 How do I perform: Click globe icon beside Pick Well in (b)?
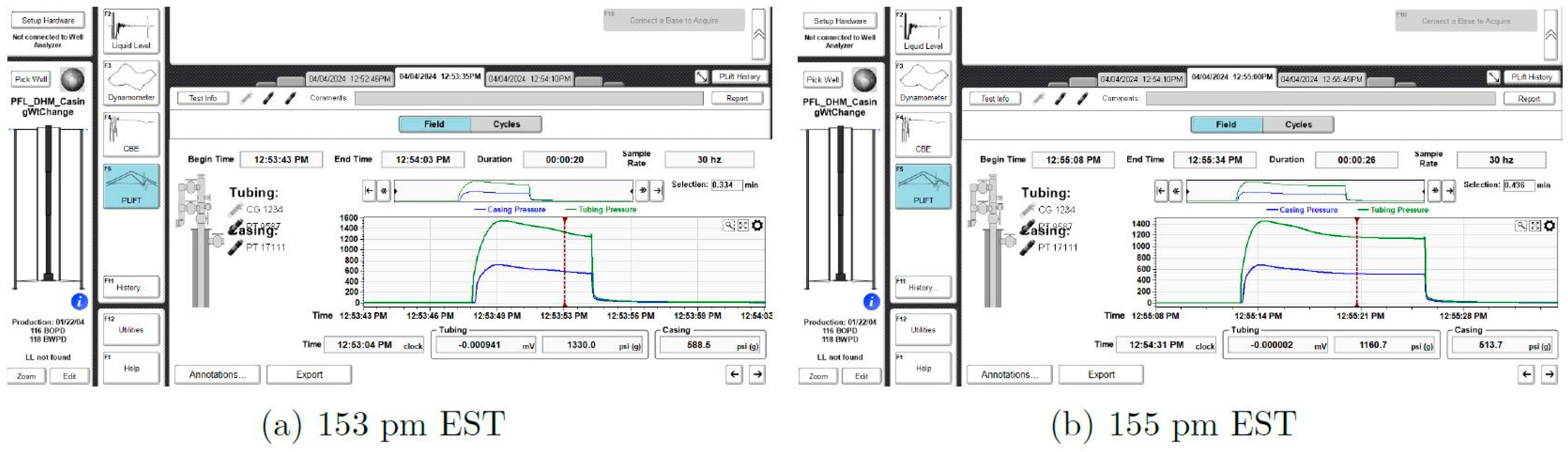click(864, 80)
